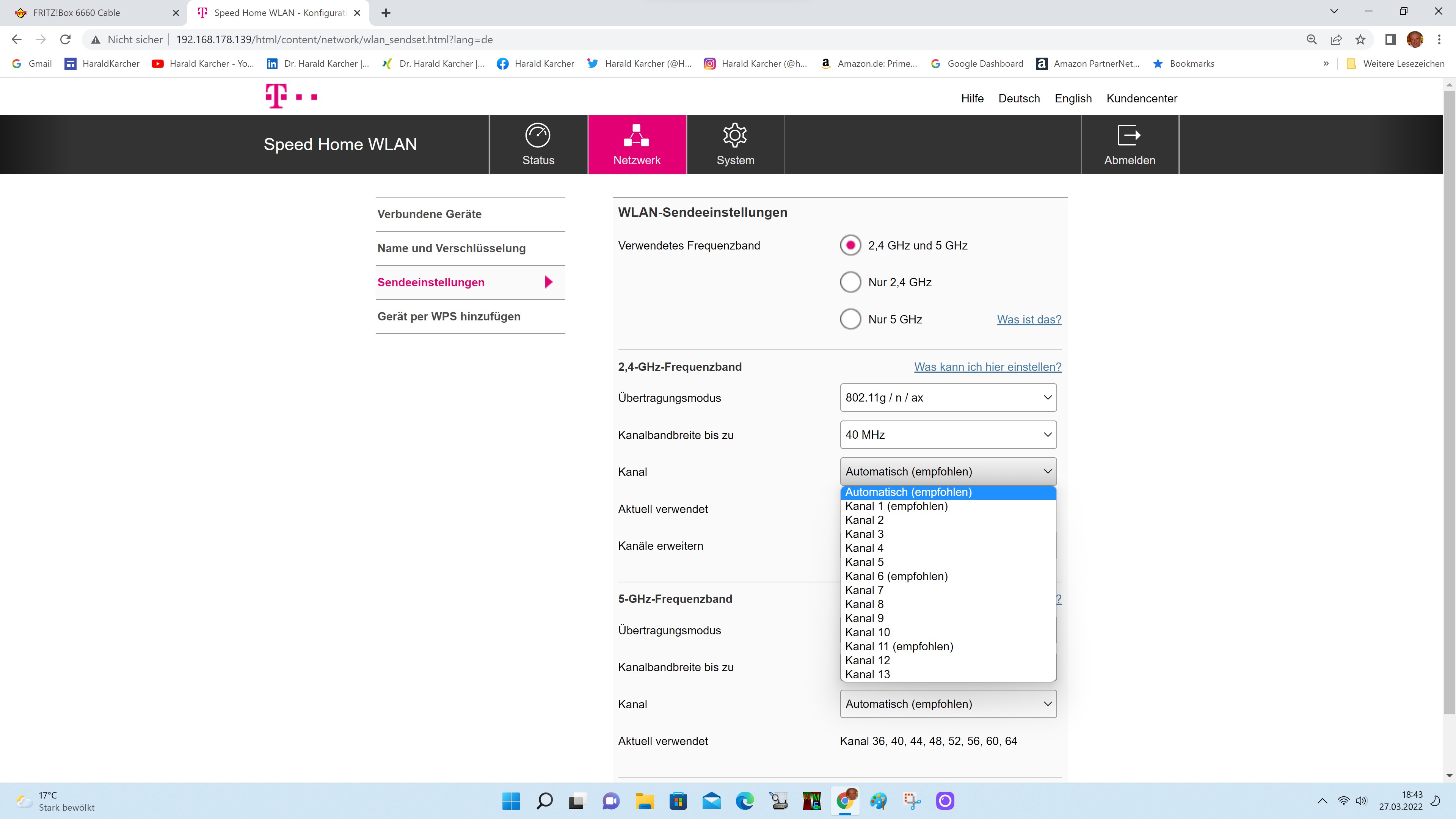This screenshot has width=1456, height=819.
Task: Click the browser reload icon
Action: coord(66,39)
